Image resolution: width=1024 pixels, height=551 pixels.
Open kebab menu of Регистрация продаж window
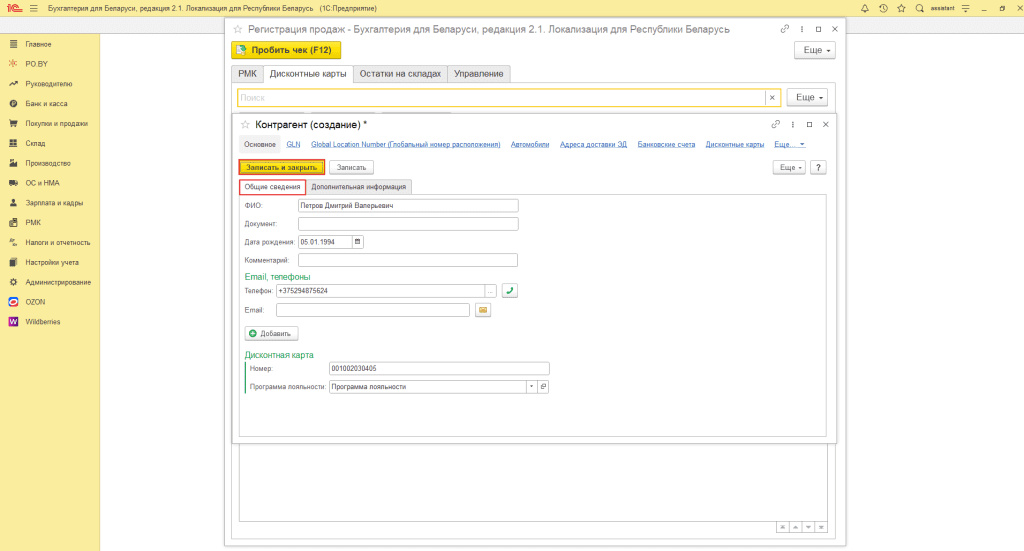802,29
